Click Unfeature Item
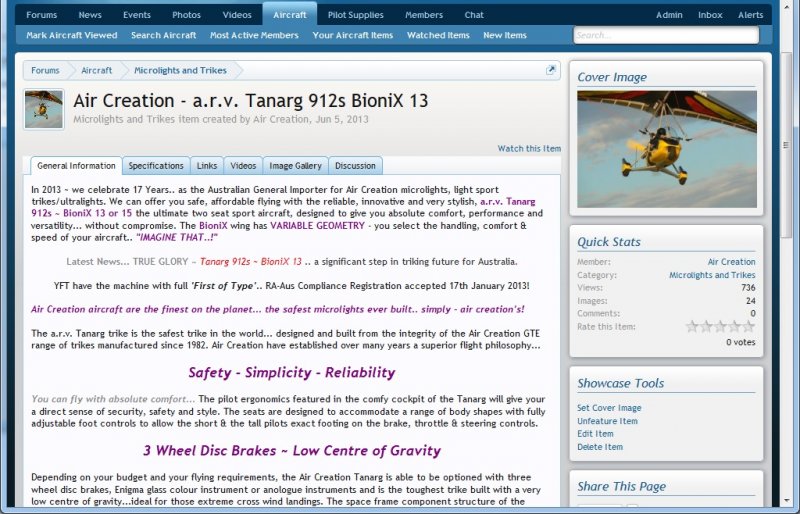 coord(607,421)
